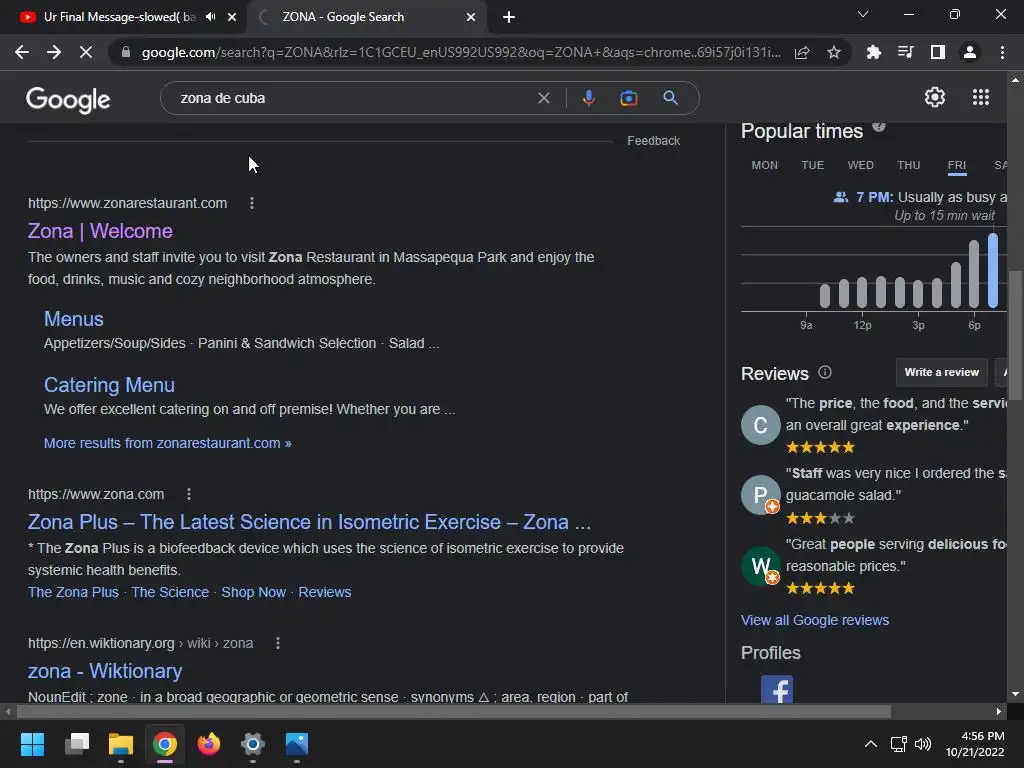Go forward using browser forward arrow
The height and width of the screenshot is (768, 1024).
tap(54, 52)
